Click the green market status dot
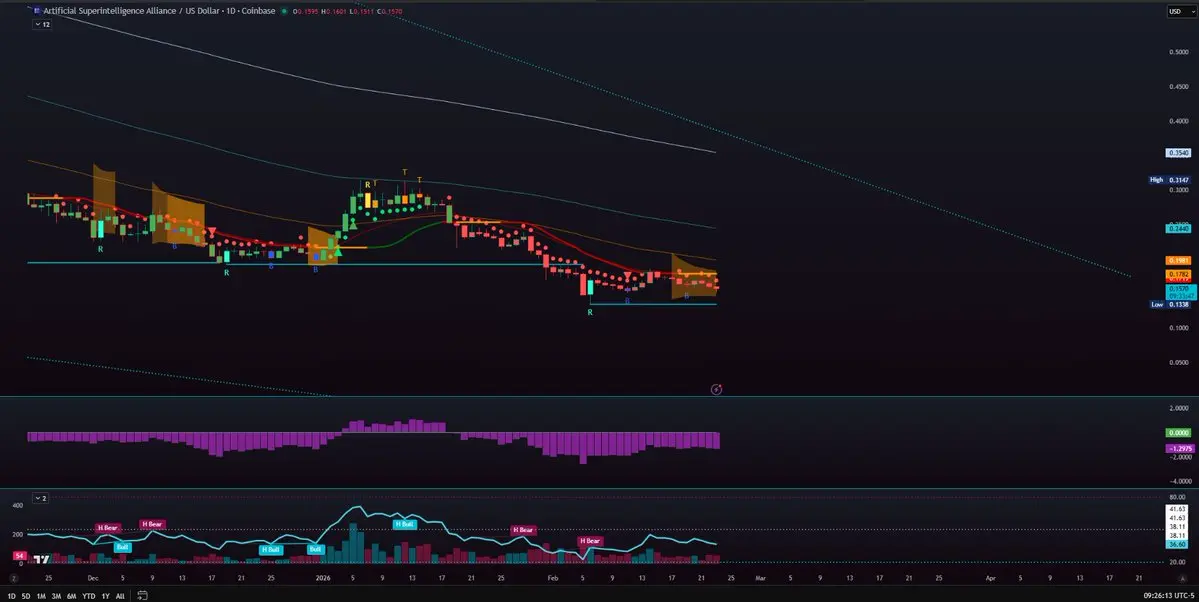Image resolution: width=1199 pixels, height=602 pixels. tap(284, 11)
